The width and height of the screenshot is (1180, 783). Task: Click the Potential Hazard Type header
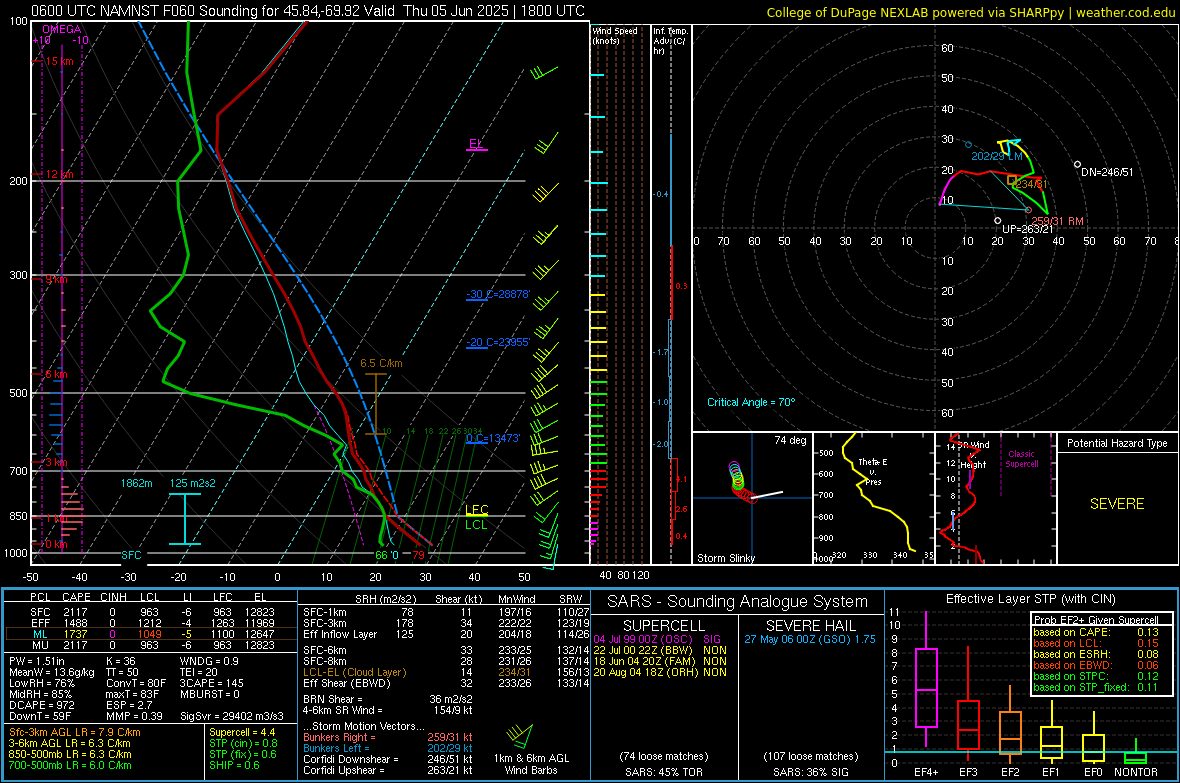(1117, 443)
